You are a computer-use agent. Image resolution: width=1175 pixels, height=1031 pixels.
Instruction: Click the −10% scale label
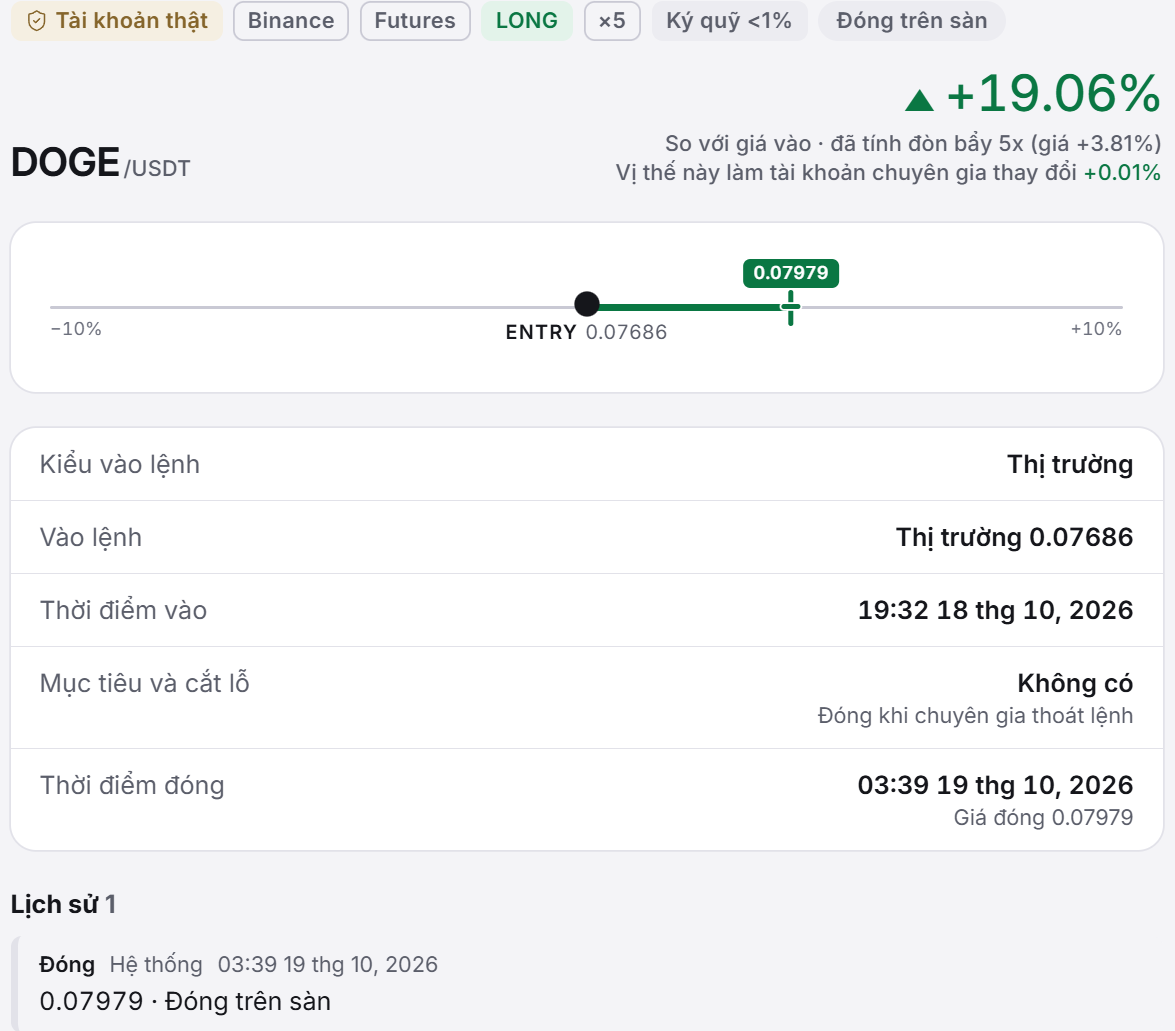tap(76, 329)
